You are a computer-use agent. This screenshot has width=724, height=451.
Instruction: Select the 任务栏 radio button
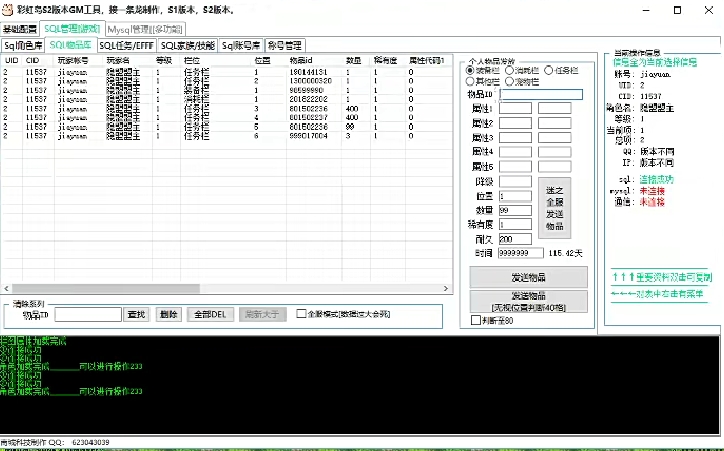pos(549,70)
